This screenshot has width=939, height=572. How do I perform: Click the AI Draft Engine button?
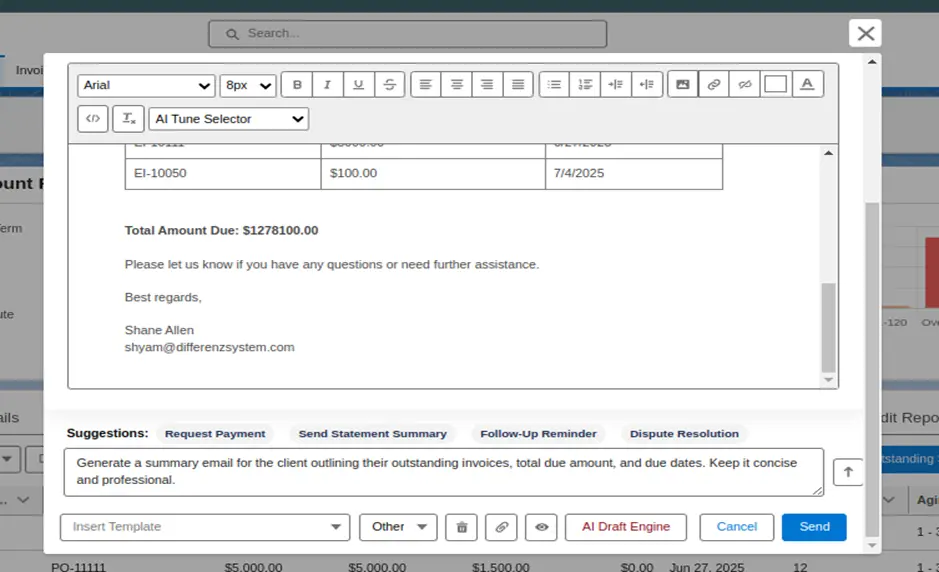click(626, 527)
